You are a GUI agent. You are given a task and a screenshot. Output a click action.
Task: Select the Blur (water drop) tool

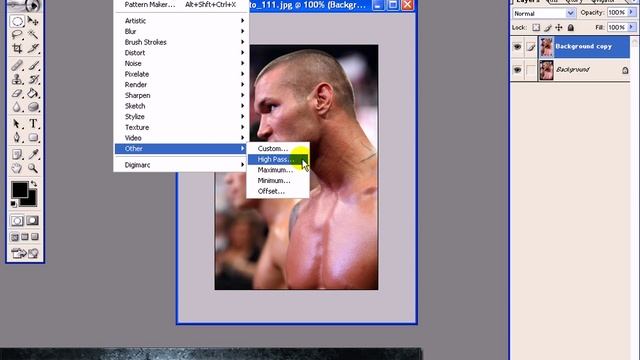click(17, 107)
